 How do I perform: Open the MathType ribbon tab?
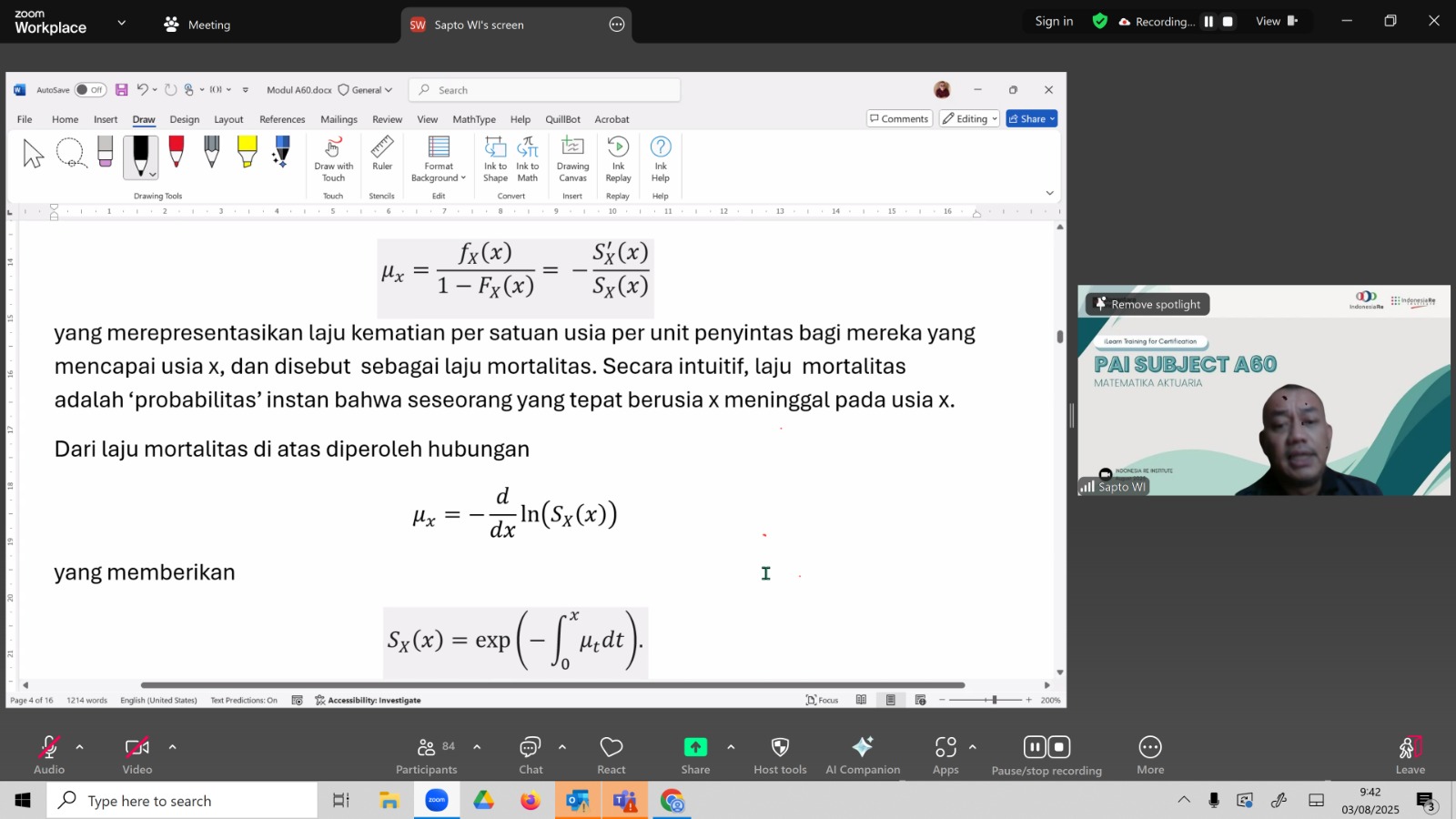point(474,119)
